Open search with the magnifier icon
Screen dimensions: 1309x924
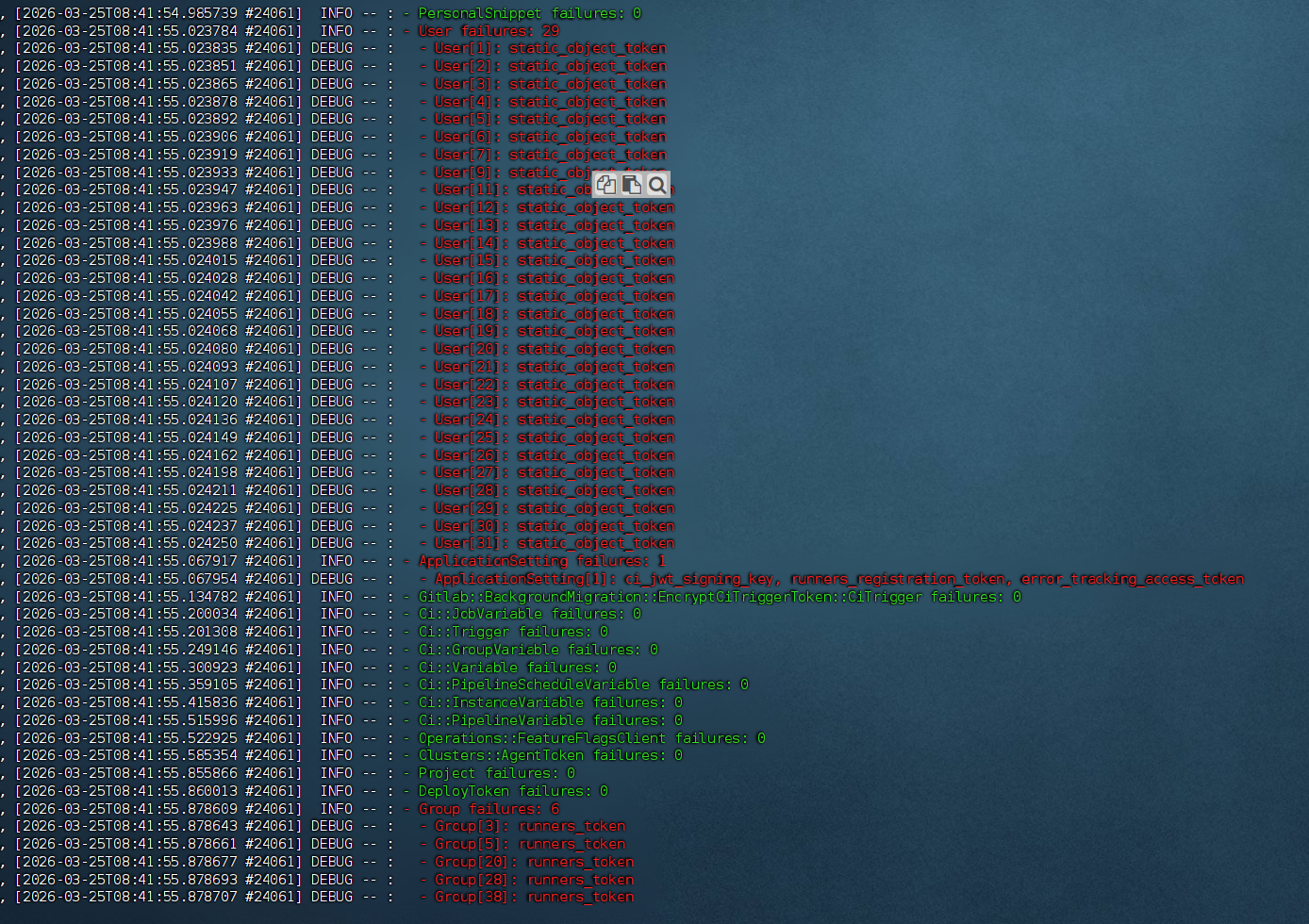click(x=656, y=185)
